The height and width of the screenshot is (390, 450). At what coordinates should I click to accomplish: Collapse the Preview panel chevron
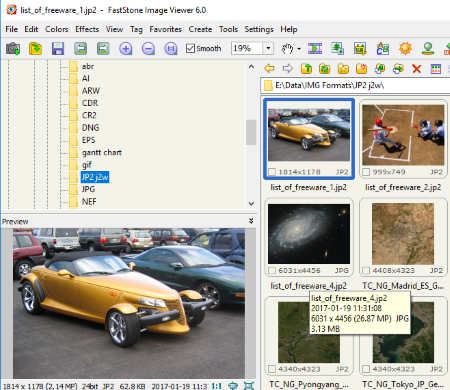click(251, 221)
